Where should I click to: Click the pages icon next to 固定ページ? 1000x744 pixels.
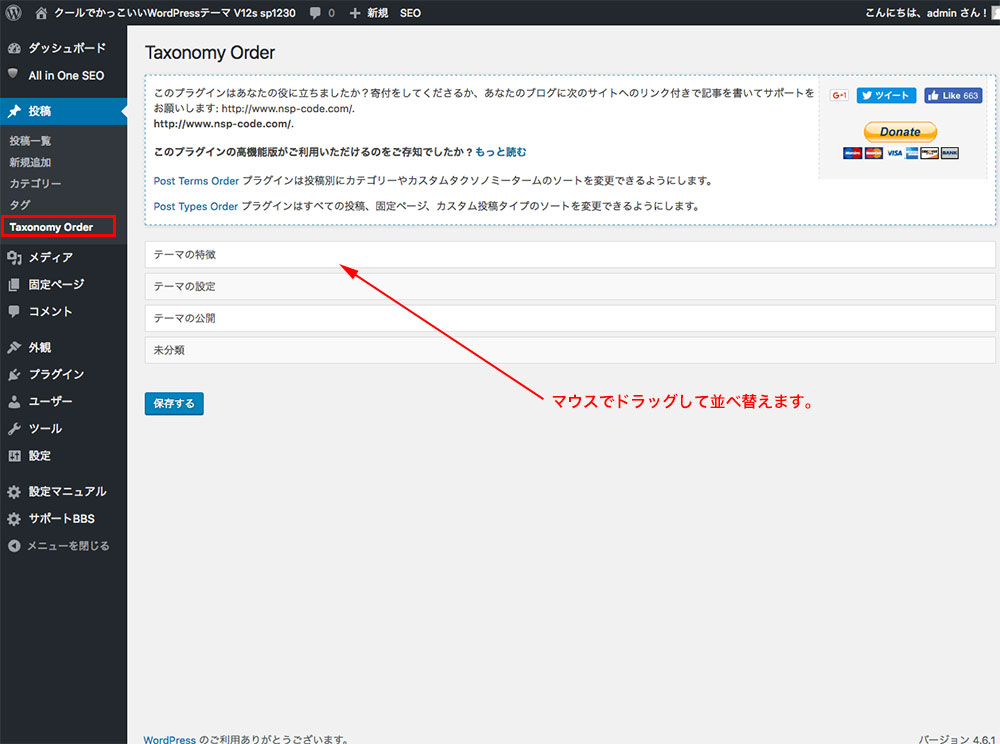(x=14, y=284)
